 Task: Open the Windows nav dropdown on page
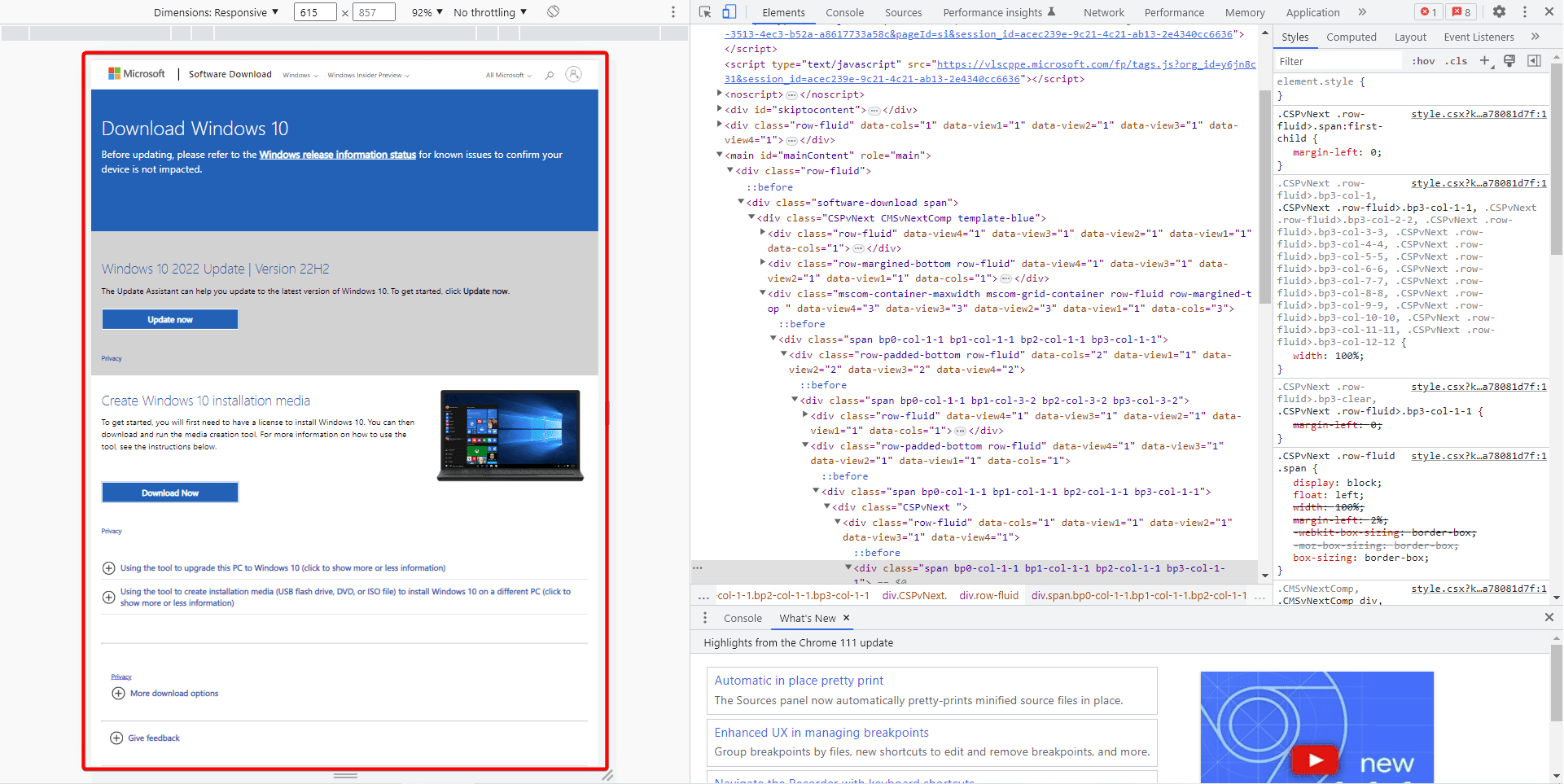pos(300,75)
